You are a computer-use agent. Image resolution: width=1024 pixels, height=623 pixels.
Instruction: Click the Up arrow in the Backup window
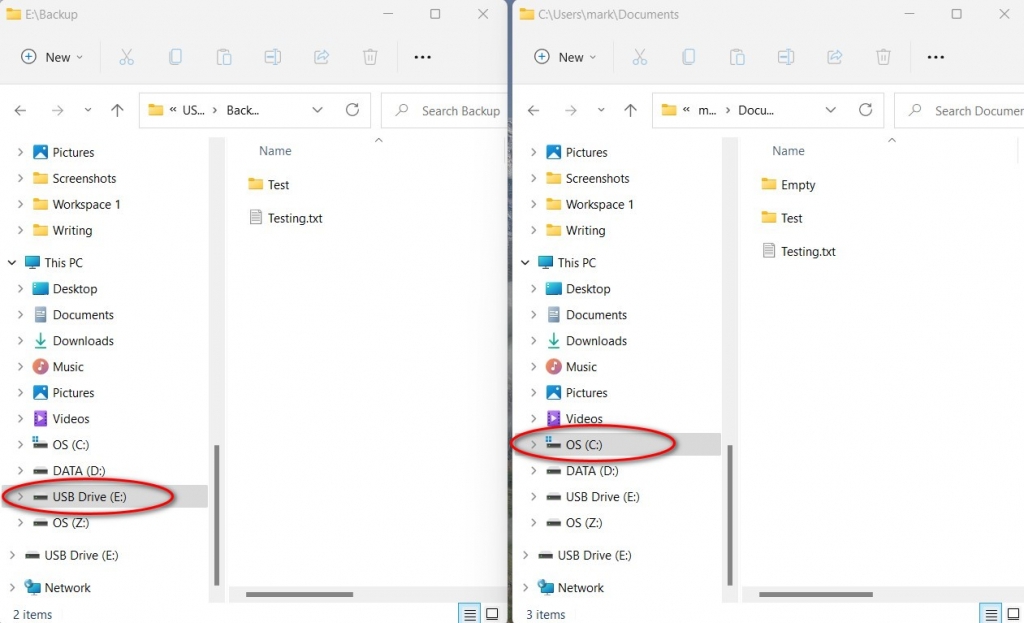(117, 110)
